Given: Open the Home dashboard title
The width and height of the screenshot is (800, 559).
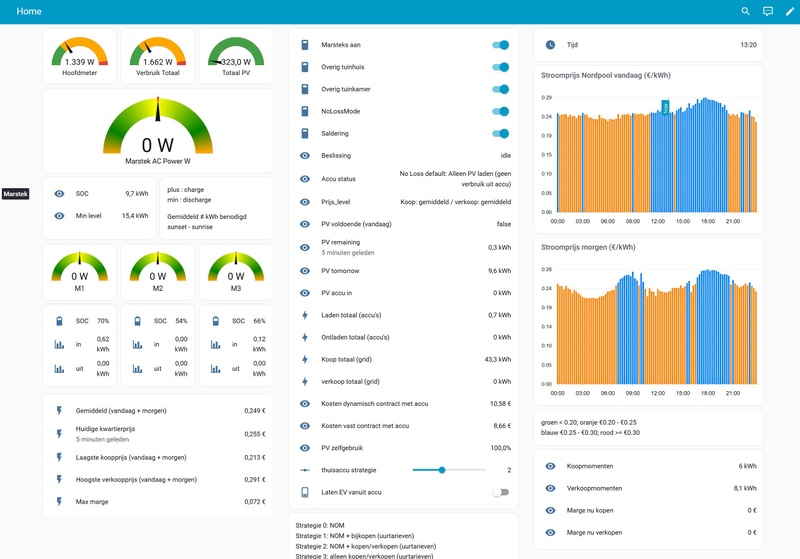Looking at the screenshot, I should (x=29, y=11).
